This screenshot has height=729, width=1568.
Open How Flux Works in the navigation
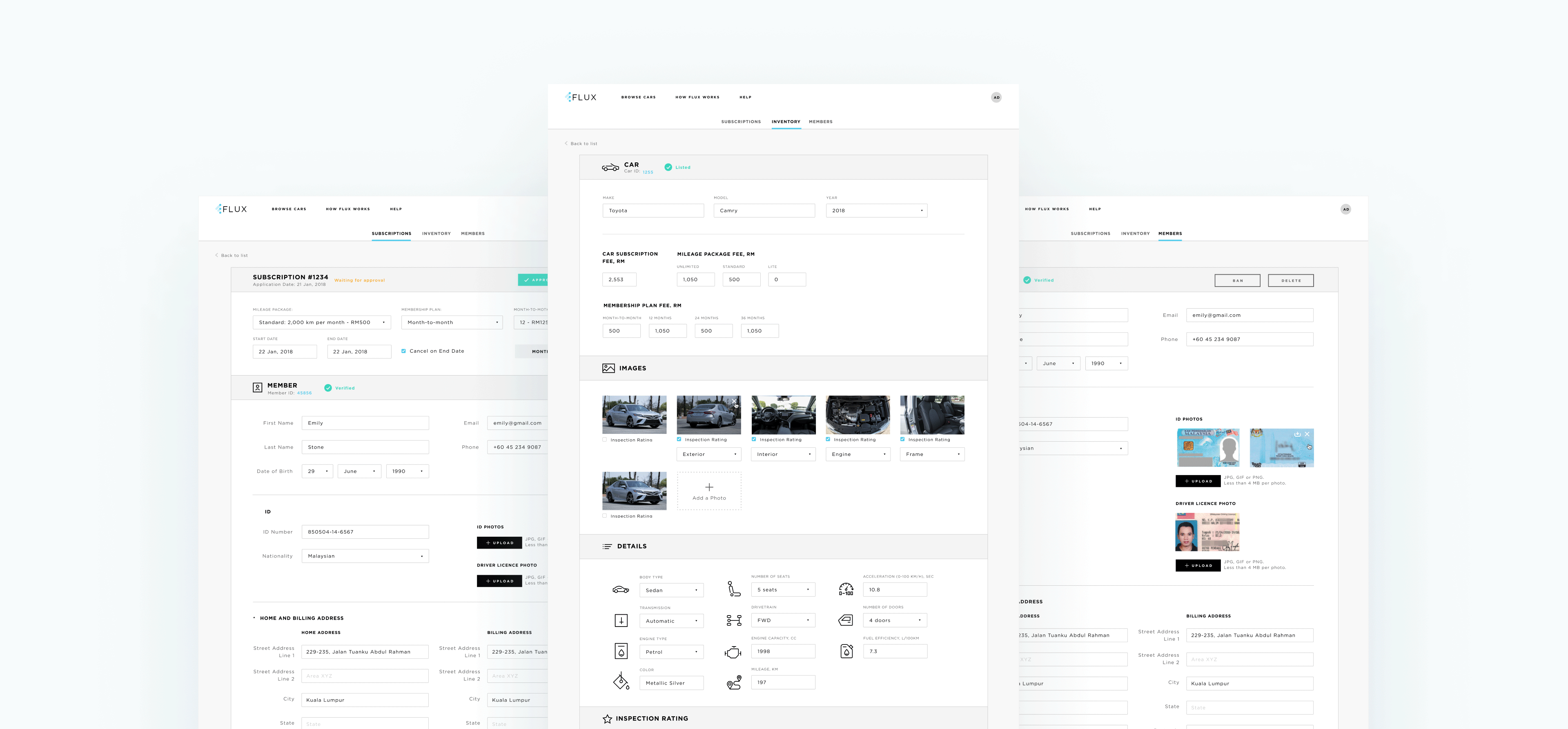pos(697,97)
